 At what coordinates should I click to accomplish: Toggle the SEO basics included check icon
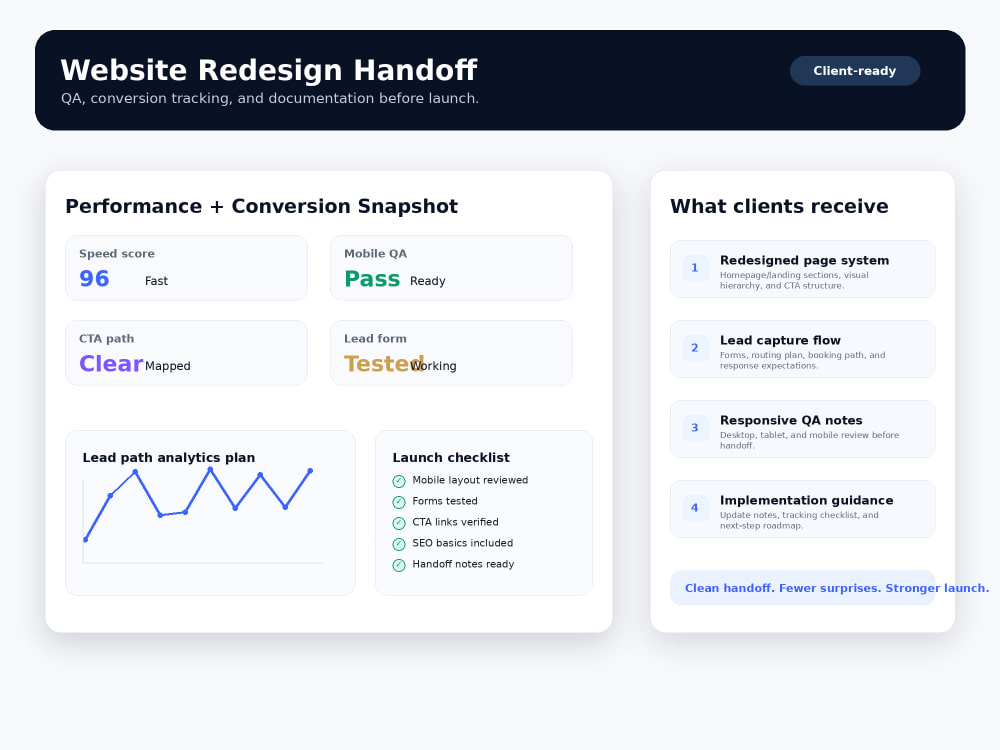(x=399, y=544)
